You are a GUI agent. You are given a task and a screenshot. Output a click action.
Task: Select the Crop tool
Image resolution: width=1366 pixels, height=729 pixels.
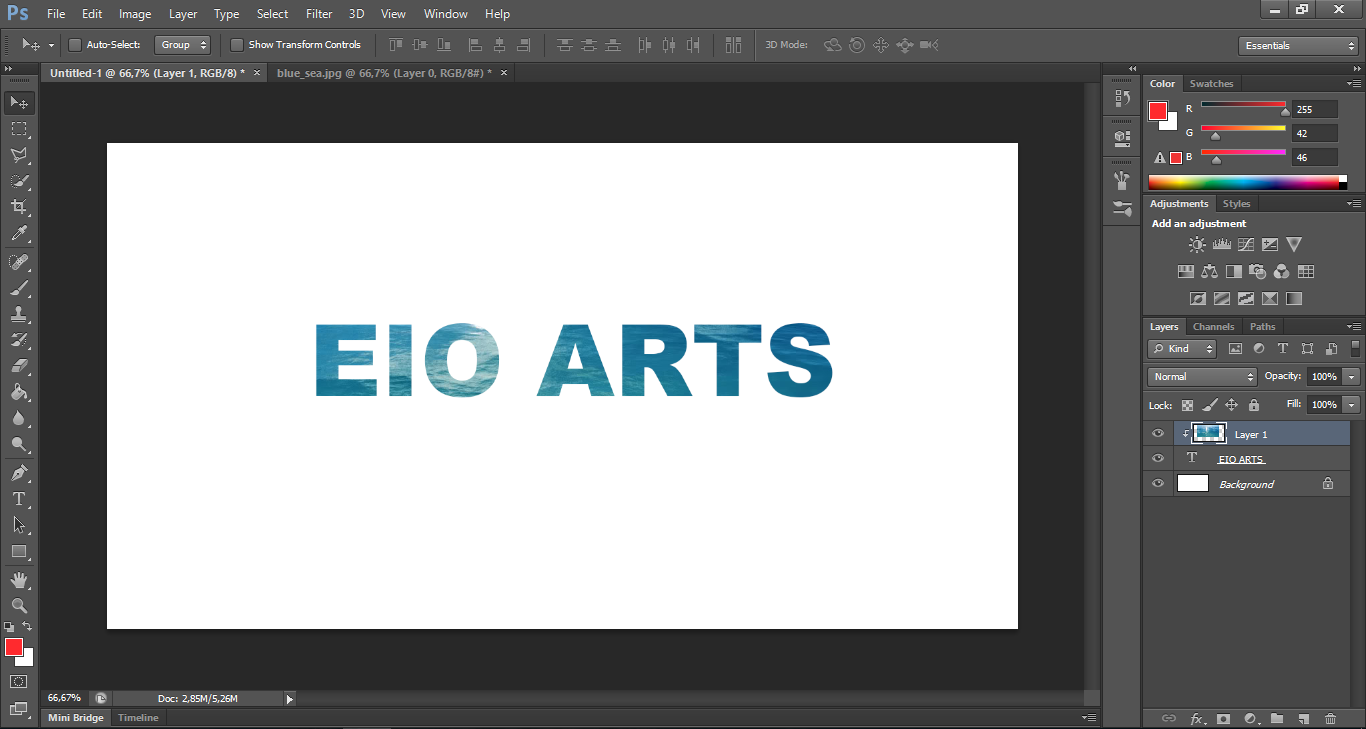point(19,207)
